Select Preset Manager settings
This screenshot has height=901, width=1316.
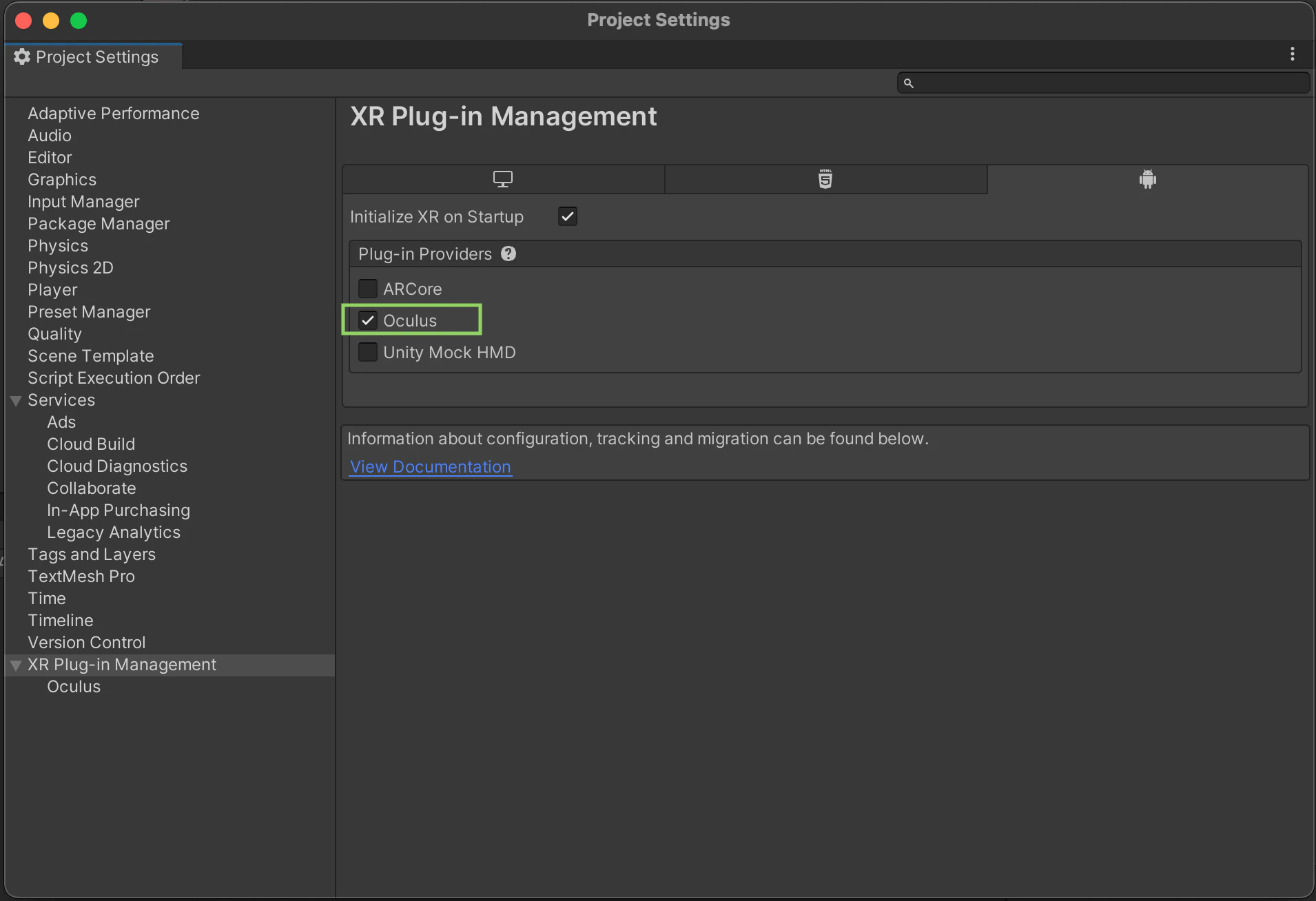point(89,311)
